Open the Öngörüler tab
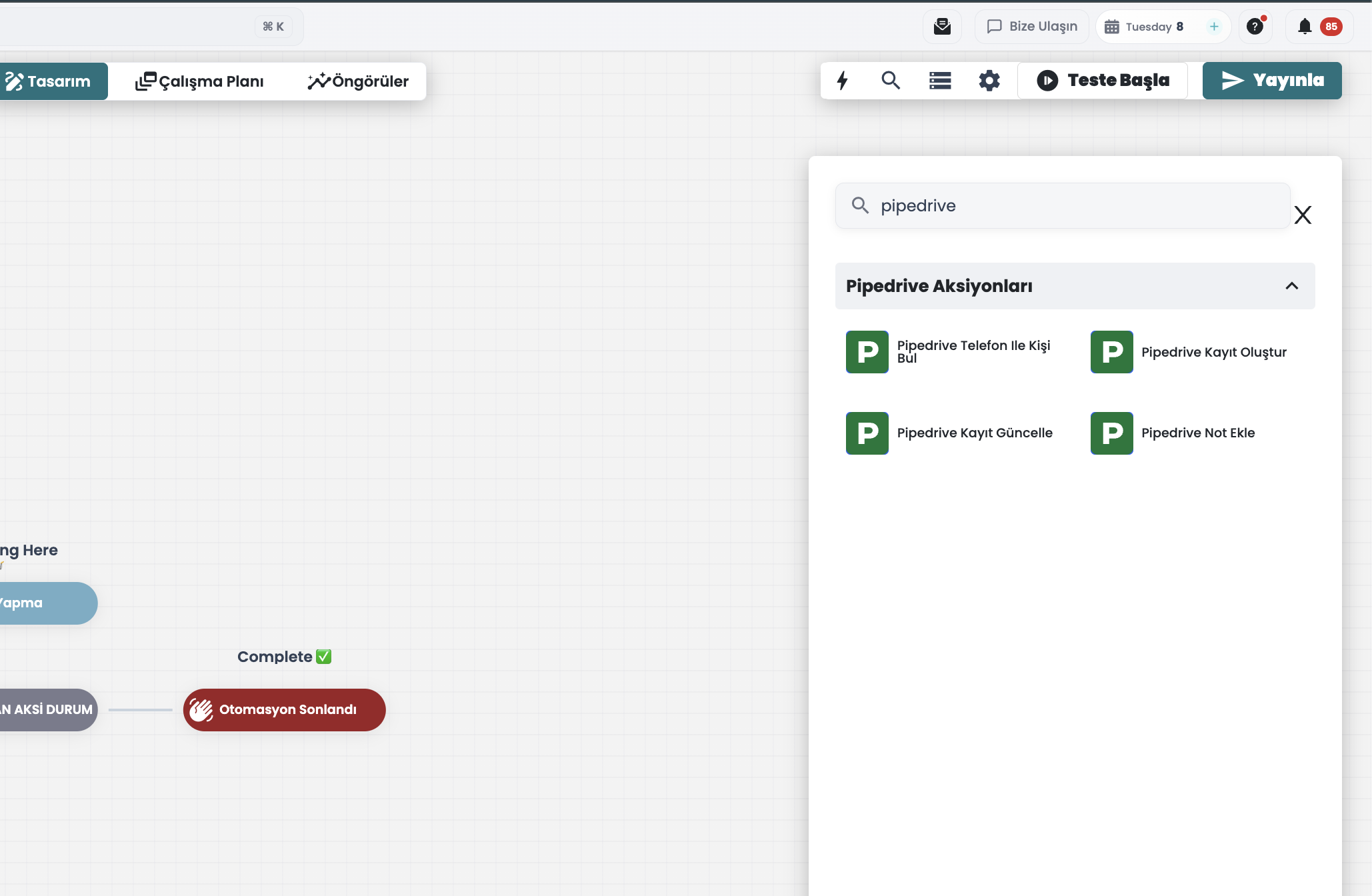 358,81
